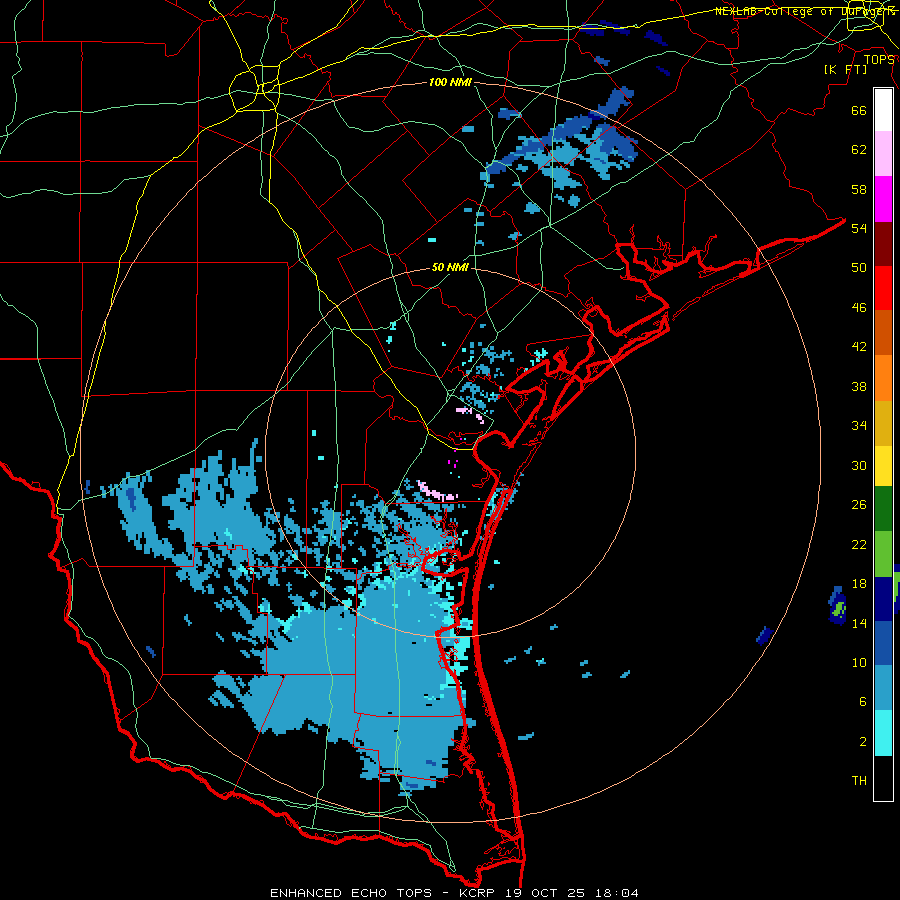This screenshot has width=900, height=900.
Task: Click legend value "42"
Action: [x=859, y=347]
